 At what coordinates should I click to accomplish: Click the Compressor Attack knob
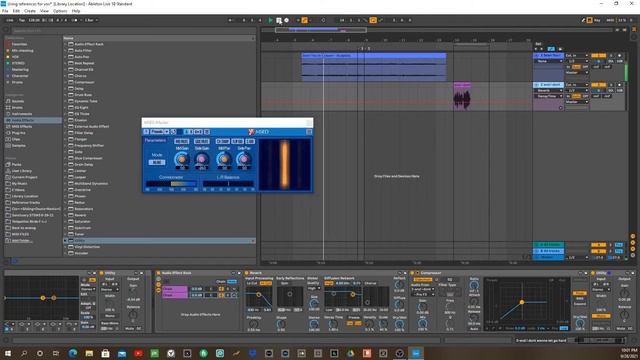(474, 301)
